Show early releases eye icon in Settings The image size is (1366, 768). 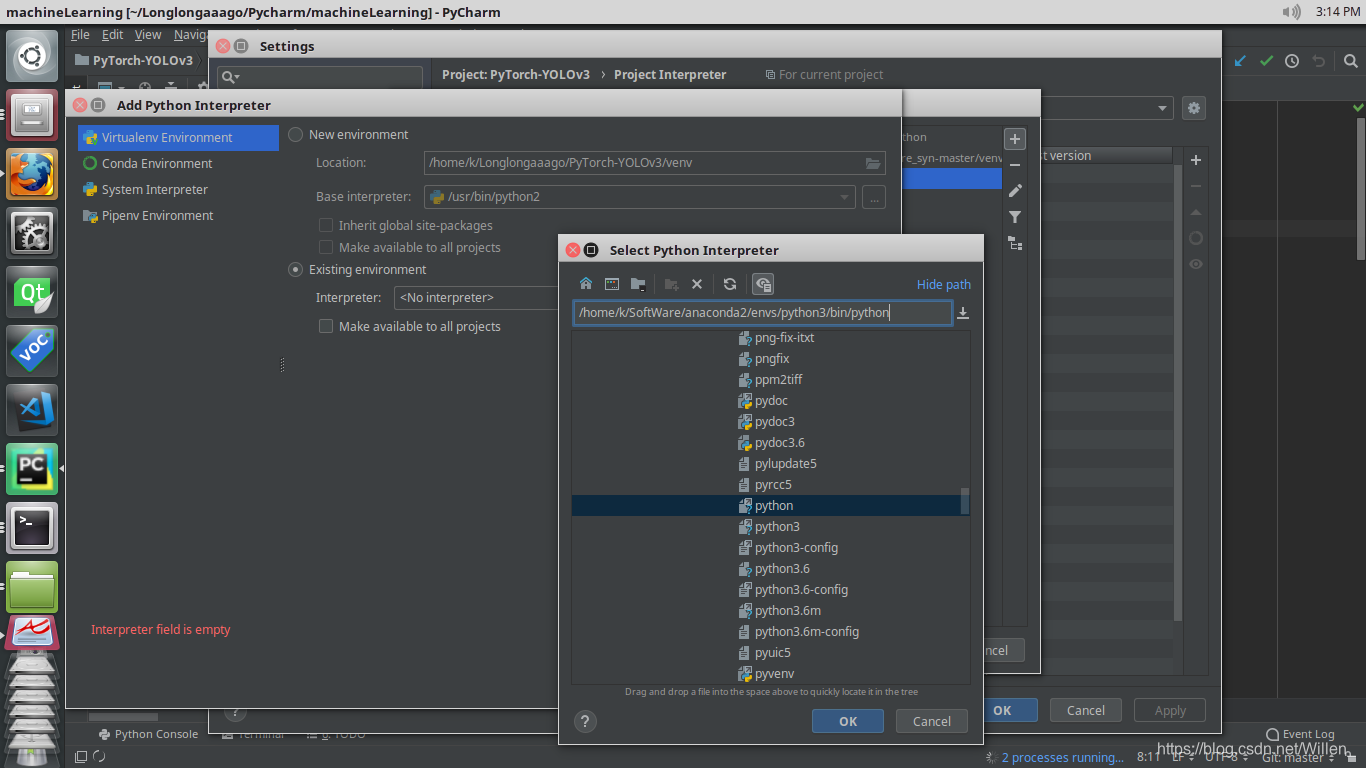(1196, 264)
